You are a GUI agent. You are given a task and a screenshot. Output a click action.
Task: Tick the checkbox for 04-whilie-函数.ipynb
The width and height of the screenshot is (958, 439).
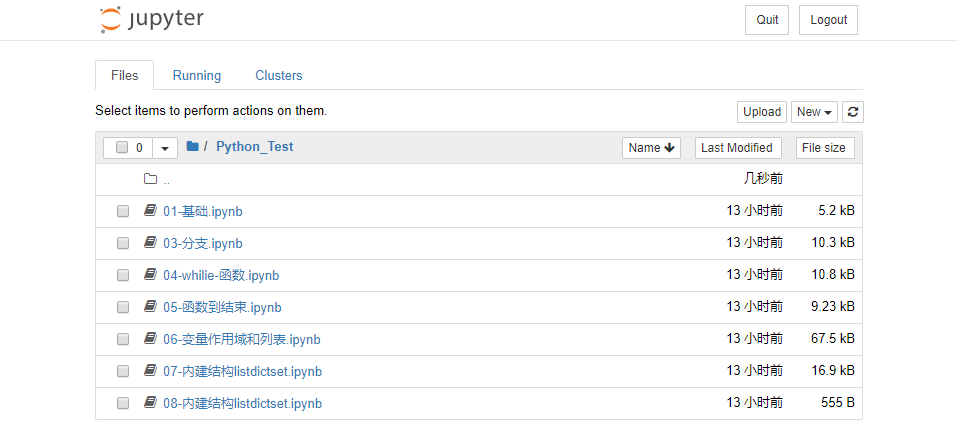click(123, 275)
